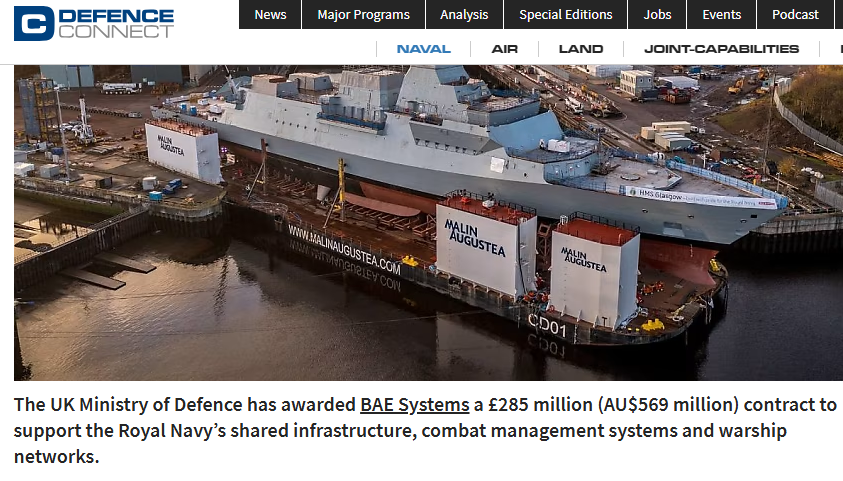Open the News menu item

click(x=270, y=15)
